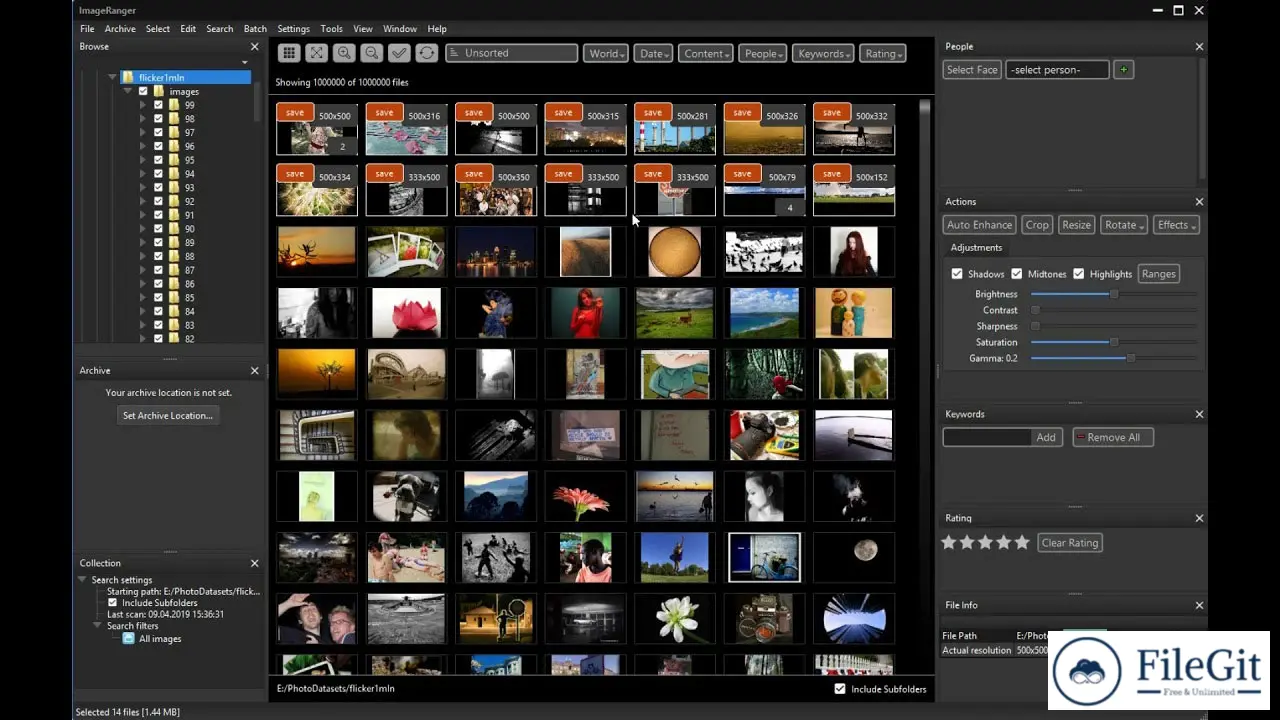Close the Actions panel
Screen dimensions: 1280x720
[x=1200, y=202]
